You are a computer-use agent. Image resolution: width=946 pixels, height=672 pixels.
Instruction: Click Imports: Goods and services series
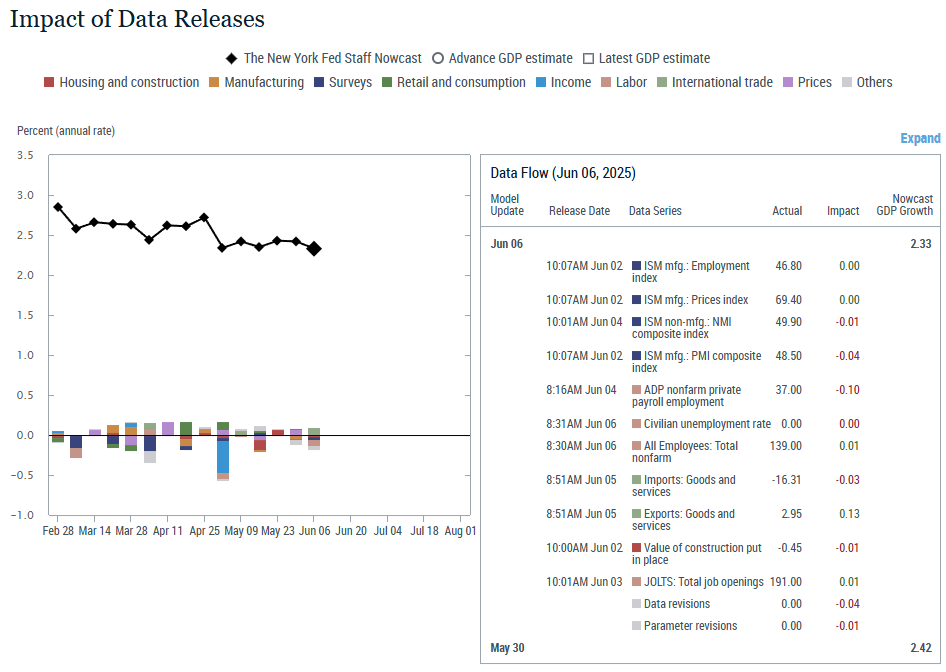pos(684,486)
